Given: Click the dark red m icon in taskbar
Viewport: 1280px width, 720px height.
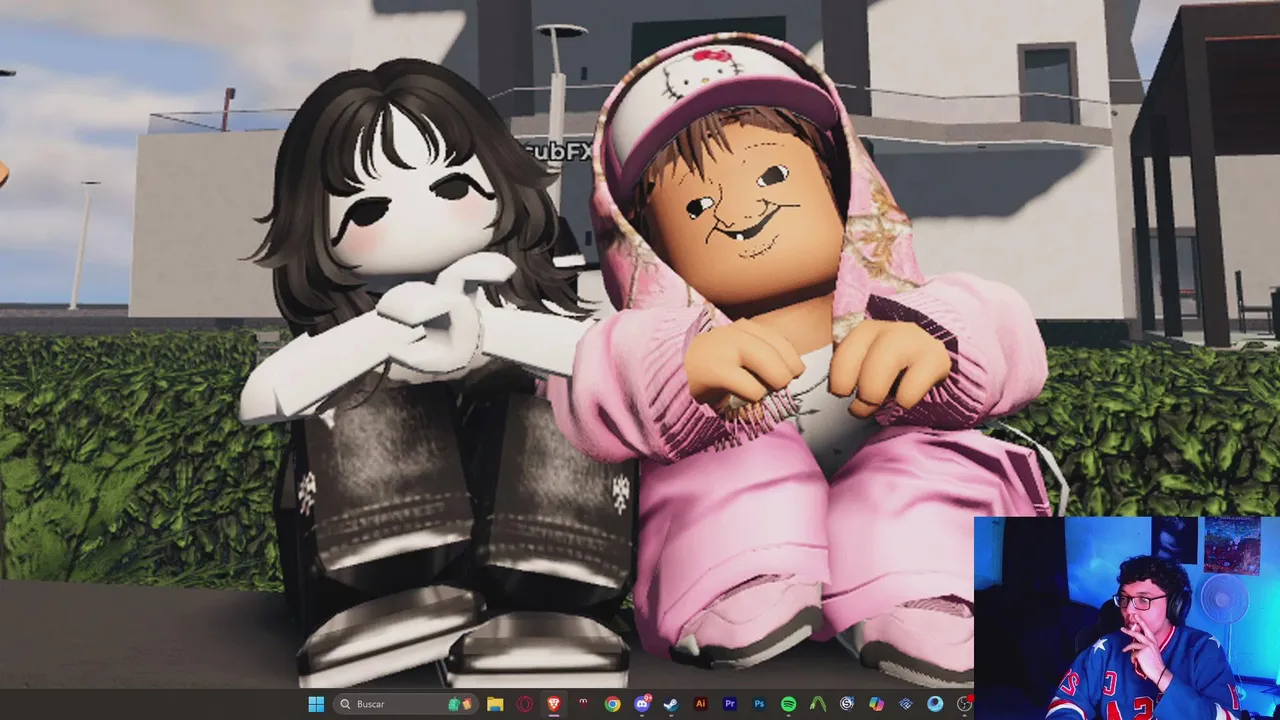Looking at the screenshot, I should coord(583,704).
